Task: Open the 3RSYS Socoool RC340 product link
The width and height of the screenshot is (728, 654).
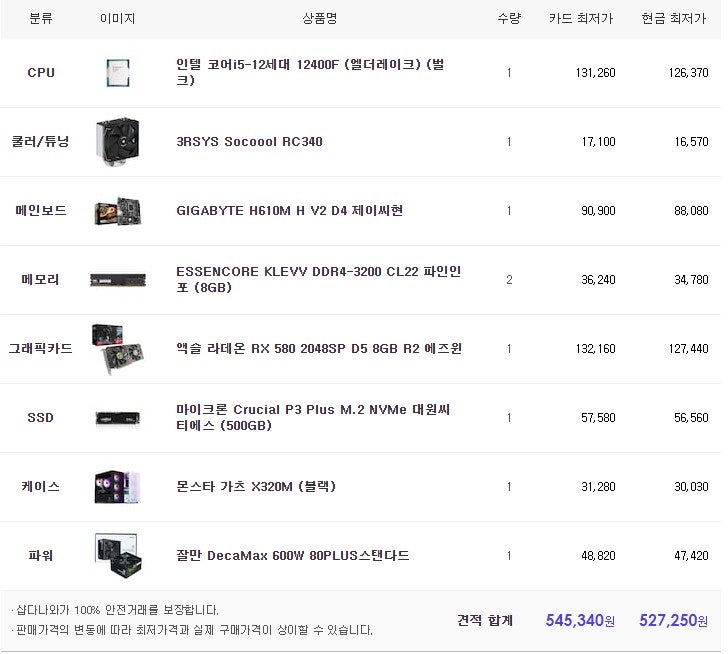Action: [249, 142]
